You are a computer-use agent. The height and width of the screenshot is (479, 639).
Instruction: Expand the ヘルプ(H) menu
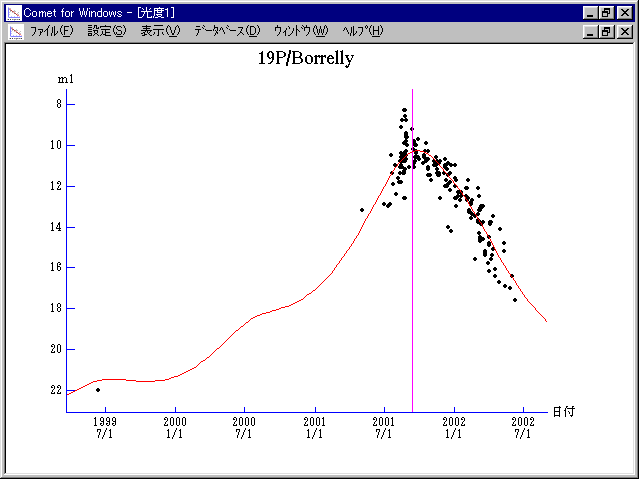coord(362,31)
